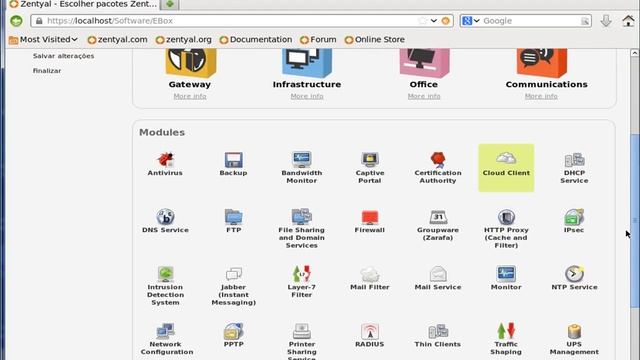Choose the Network Configuration module

166,339
